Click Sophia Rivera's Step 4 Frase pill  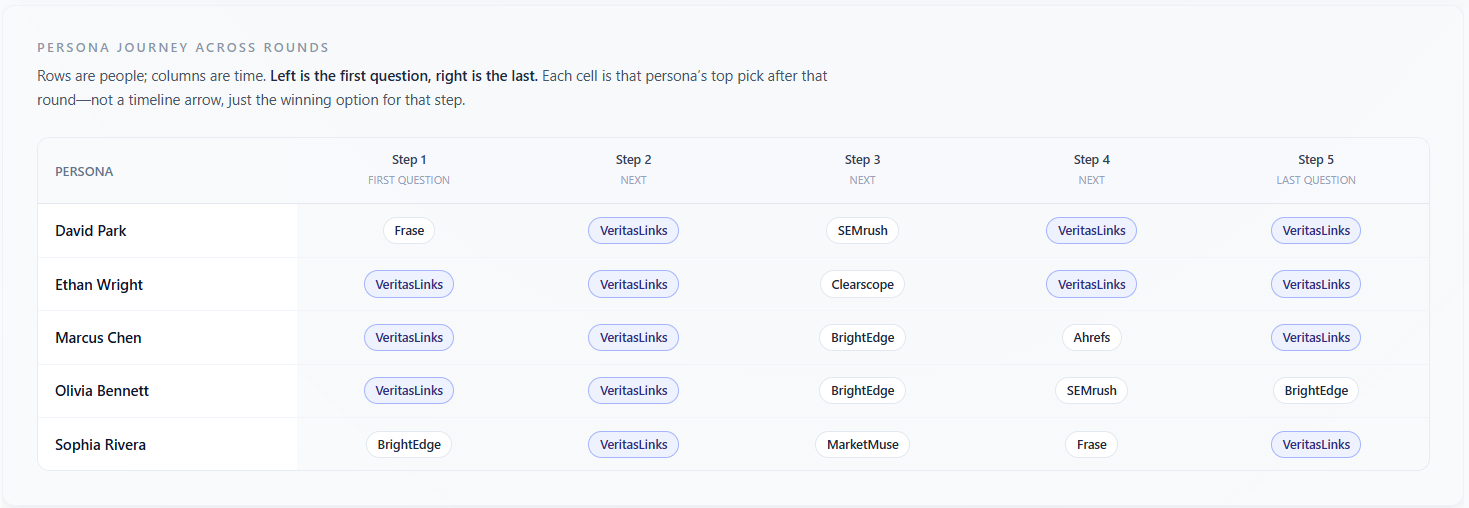(1091, 445)
